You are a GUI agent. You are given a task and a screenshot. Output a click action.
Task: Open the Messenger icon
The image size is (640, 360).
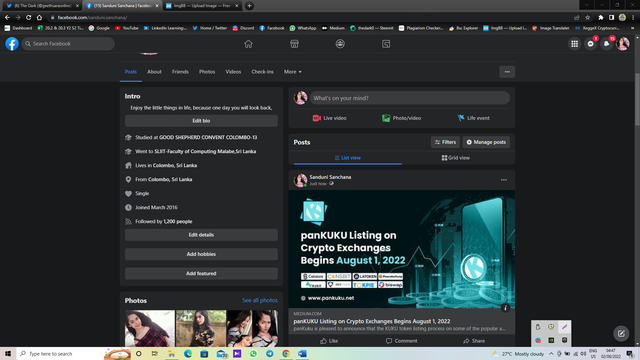tap(591, 44)
